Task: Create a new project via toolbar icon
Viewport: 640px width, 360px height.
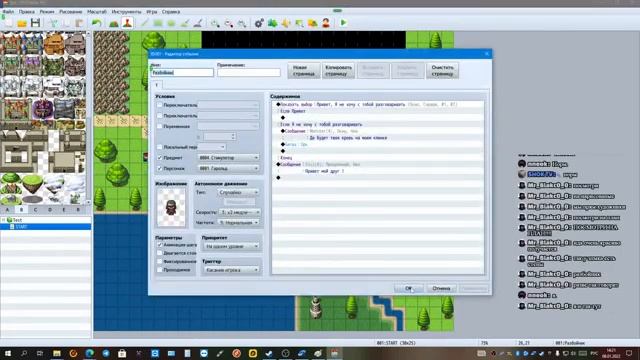Action: coord(9,23)
